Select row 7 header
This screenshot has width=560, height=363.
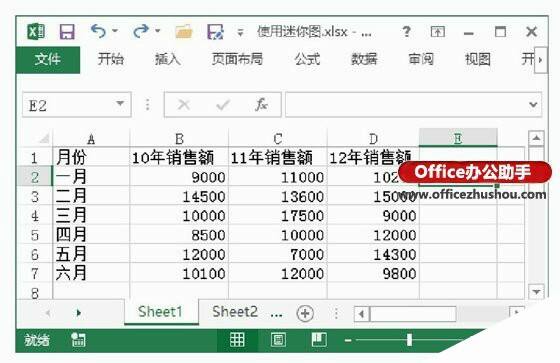(35, 273)
